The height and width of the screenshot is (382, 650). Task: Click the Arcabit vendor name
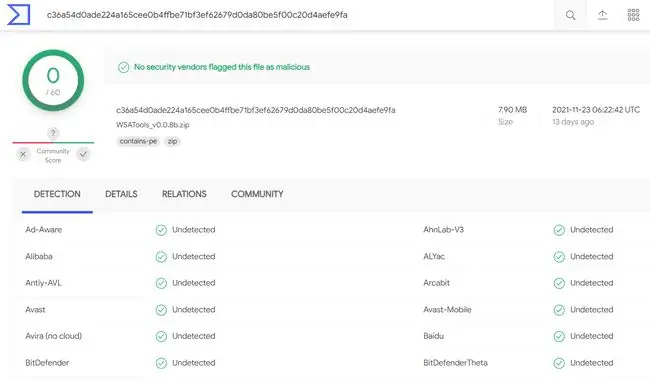pos(437,283)
